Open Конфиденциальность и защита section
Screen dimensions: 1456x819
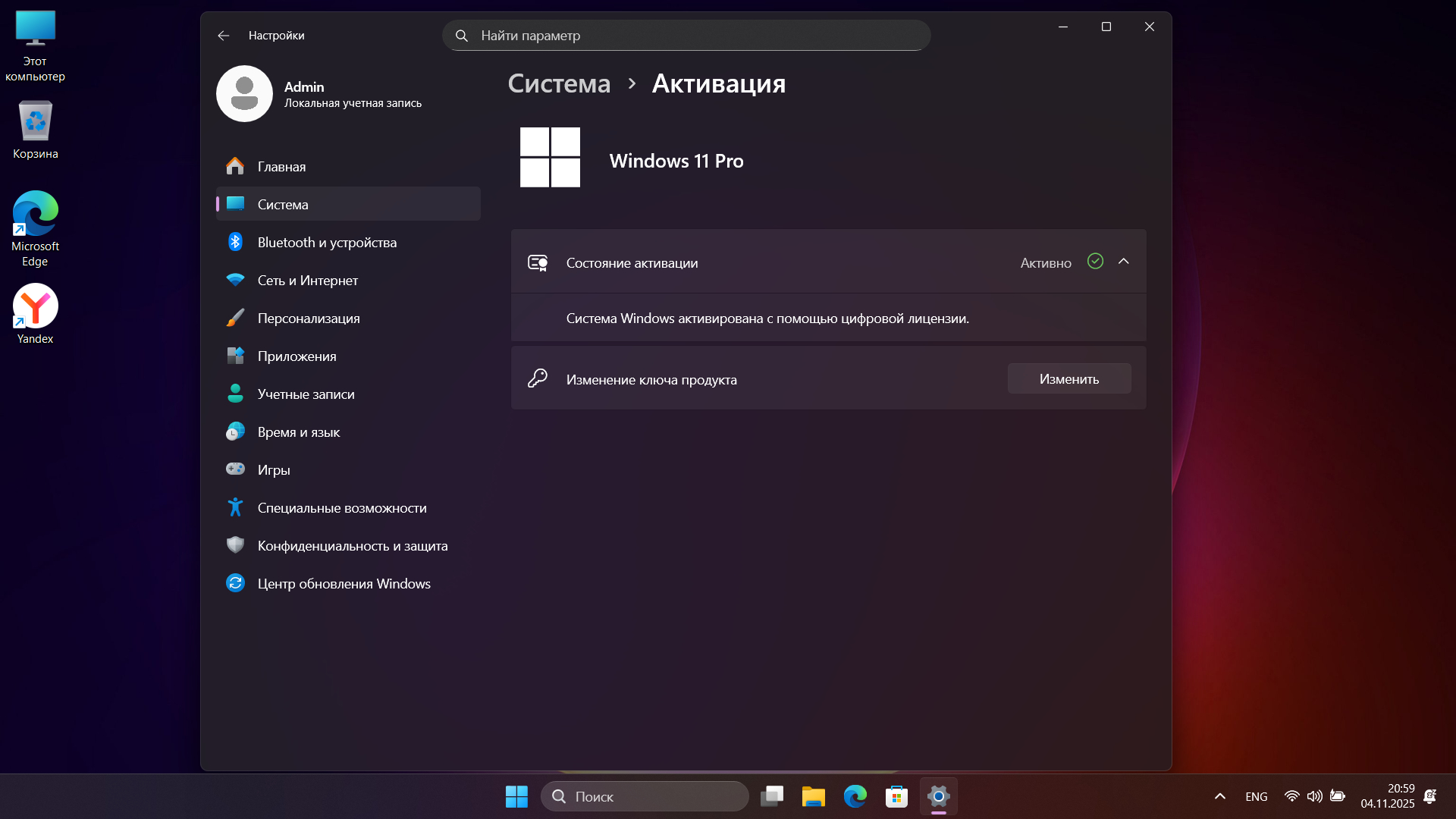coord(352,546)
